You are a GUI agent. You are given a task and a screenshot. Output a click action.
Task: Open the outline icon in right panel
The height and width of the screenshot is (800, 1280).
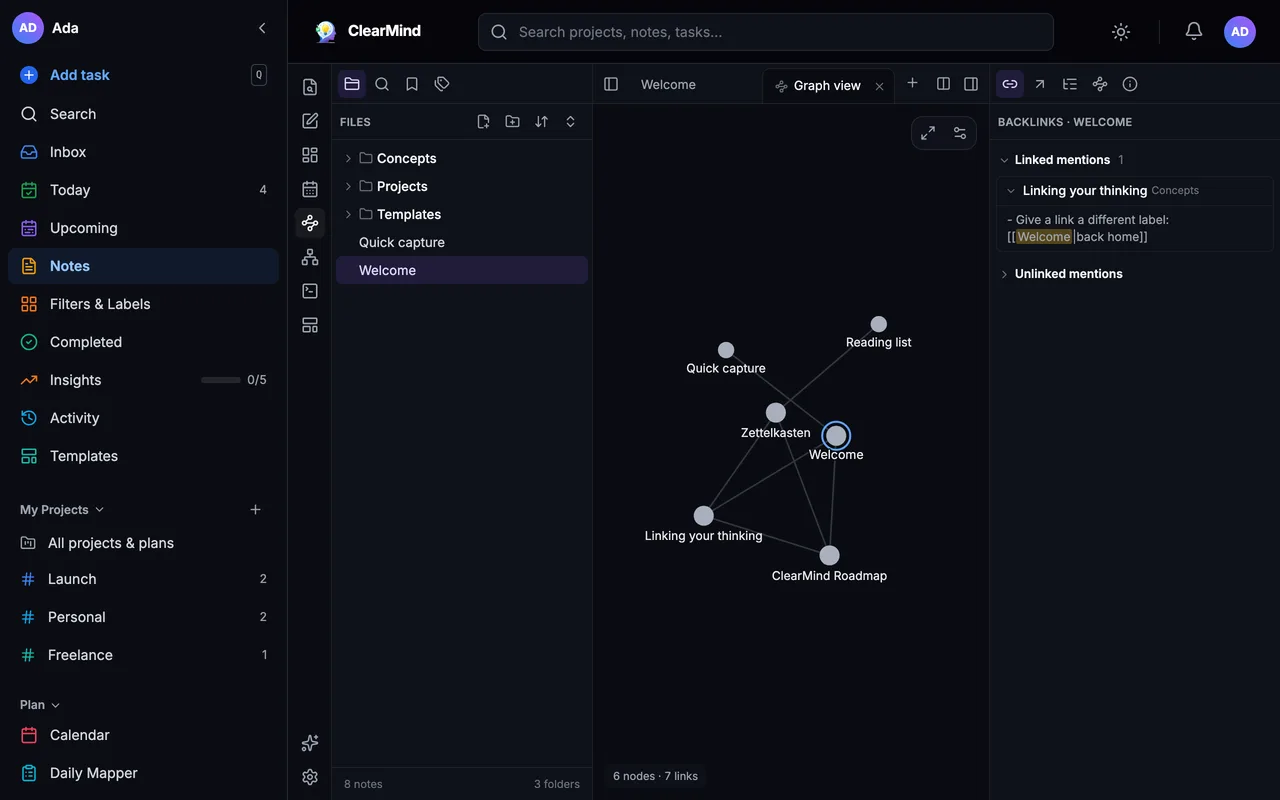coord(1070,84)
